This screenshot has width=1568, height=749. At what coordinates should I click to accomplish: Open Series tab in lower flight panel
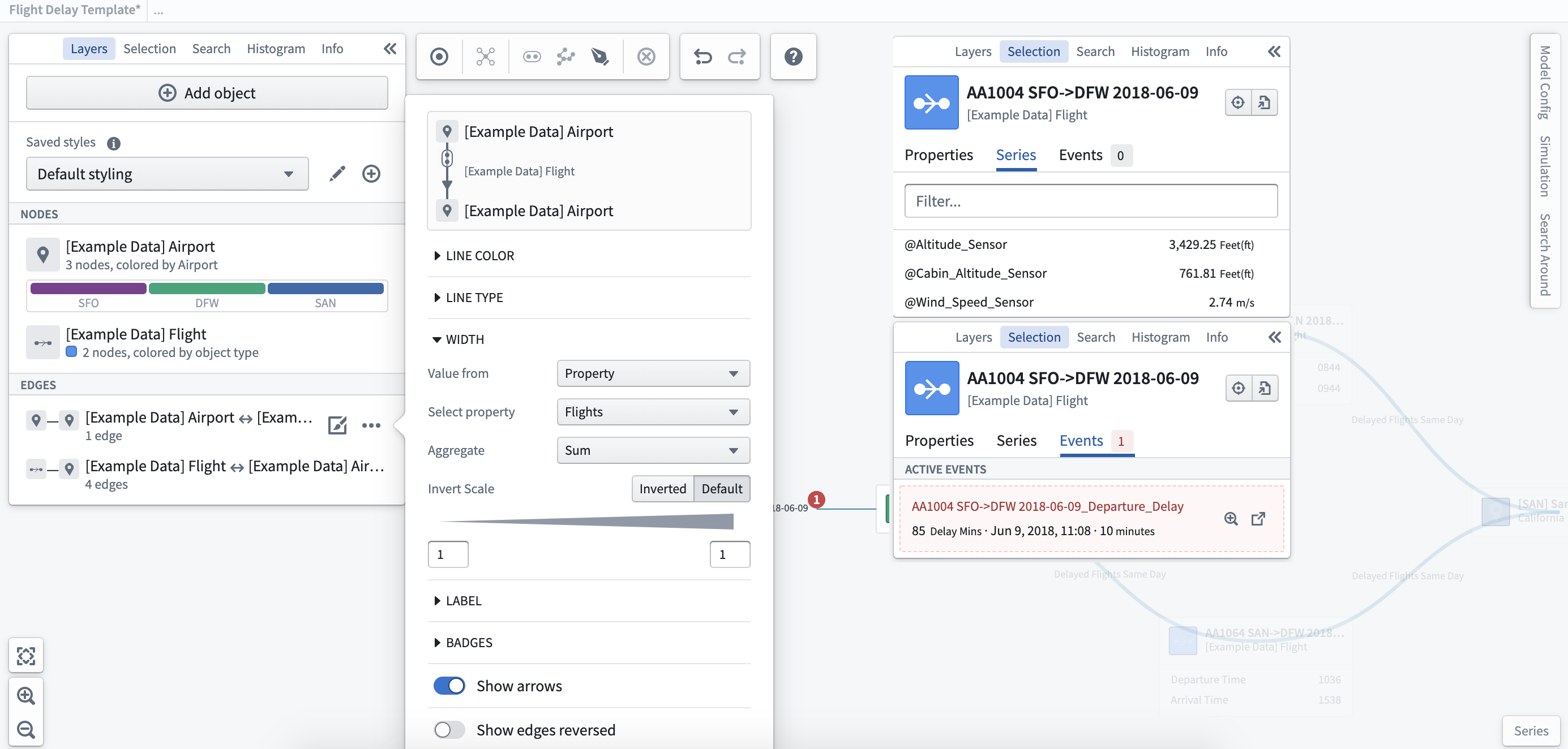pos(1016,441)
